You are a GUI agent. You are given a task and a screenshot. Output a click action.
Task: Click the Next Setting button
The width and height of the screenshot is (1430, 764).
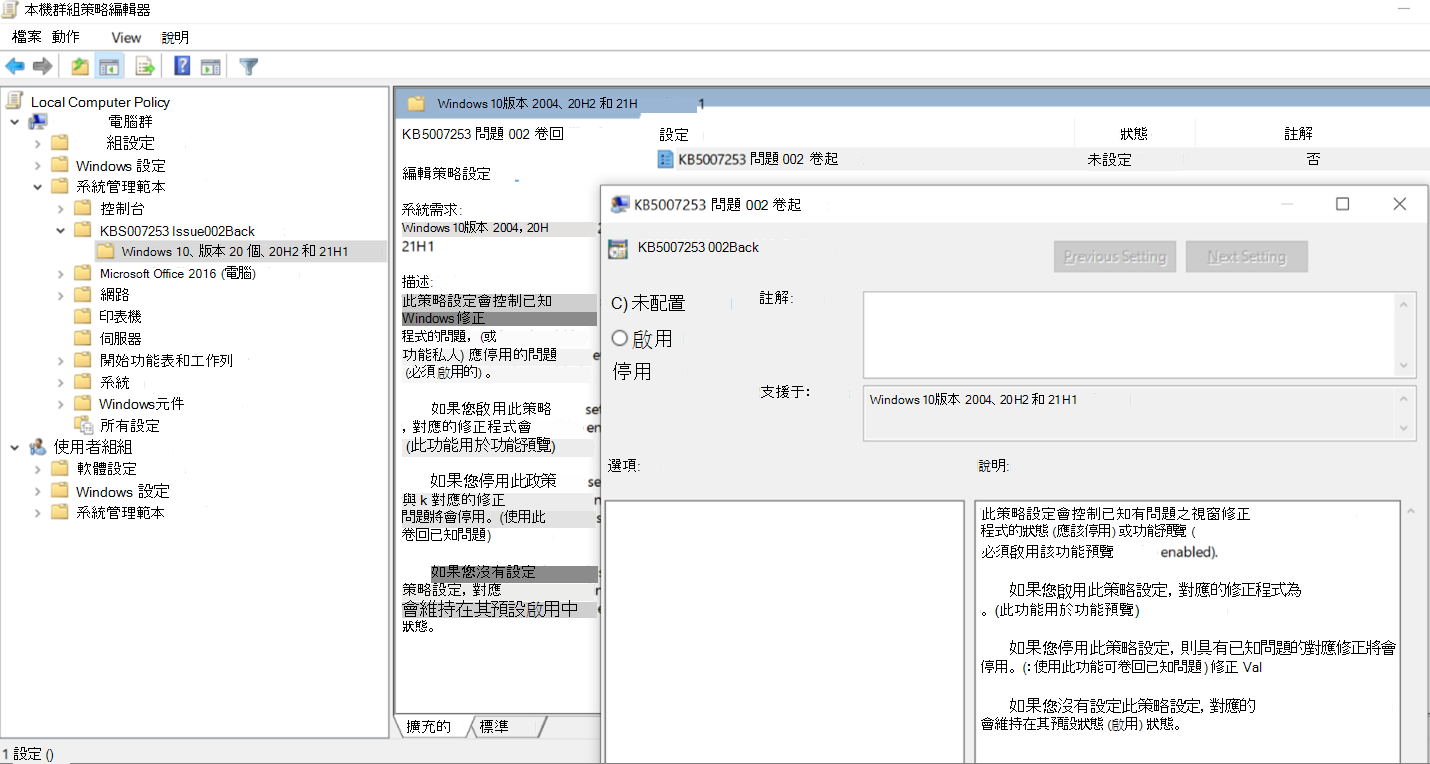pos(1246,257)
